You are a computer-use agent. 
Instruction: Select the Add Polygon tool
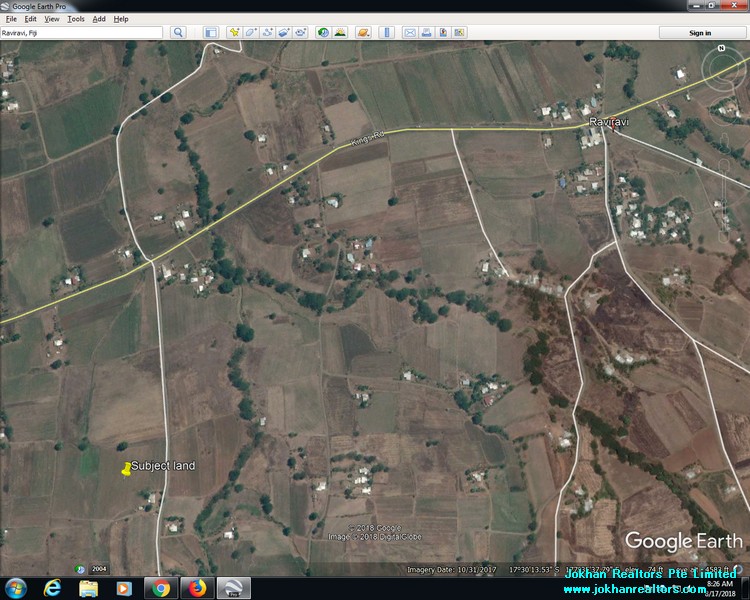pyautogui.click(x=251, y=33)
